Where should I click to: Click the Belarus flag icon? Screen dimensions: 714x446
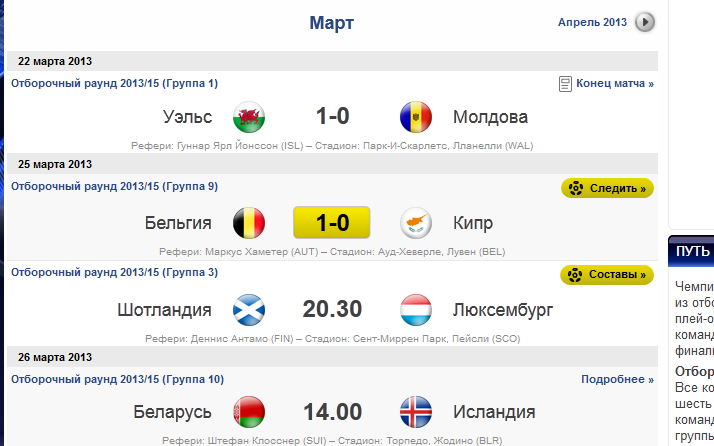[x=248, y=412]
